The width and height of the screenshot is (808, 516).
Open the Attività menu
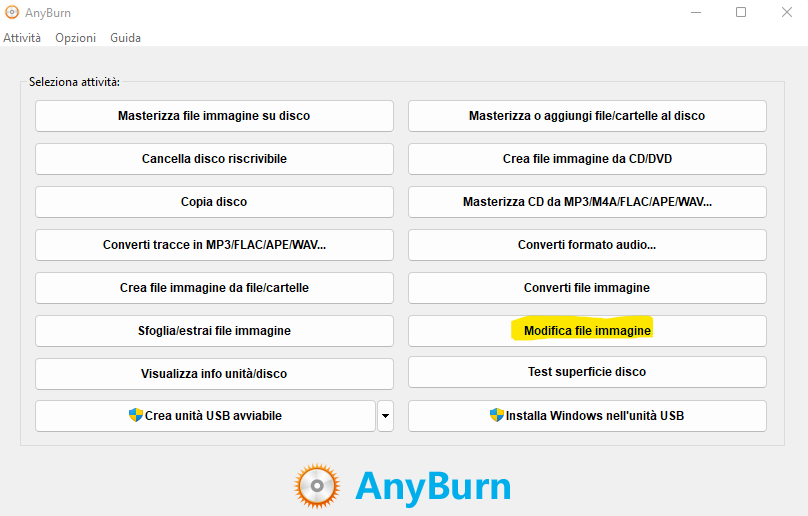[x=22, y=38]
